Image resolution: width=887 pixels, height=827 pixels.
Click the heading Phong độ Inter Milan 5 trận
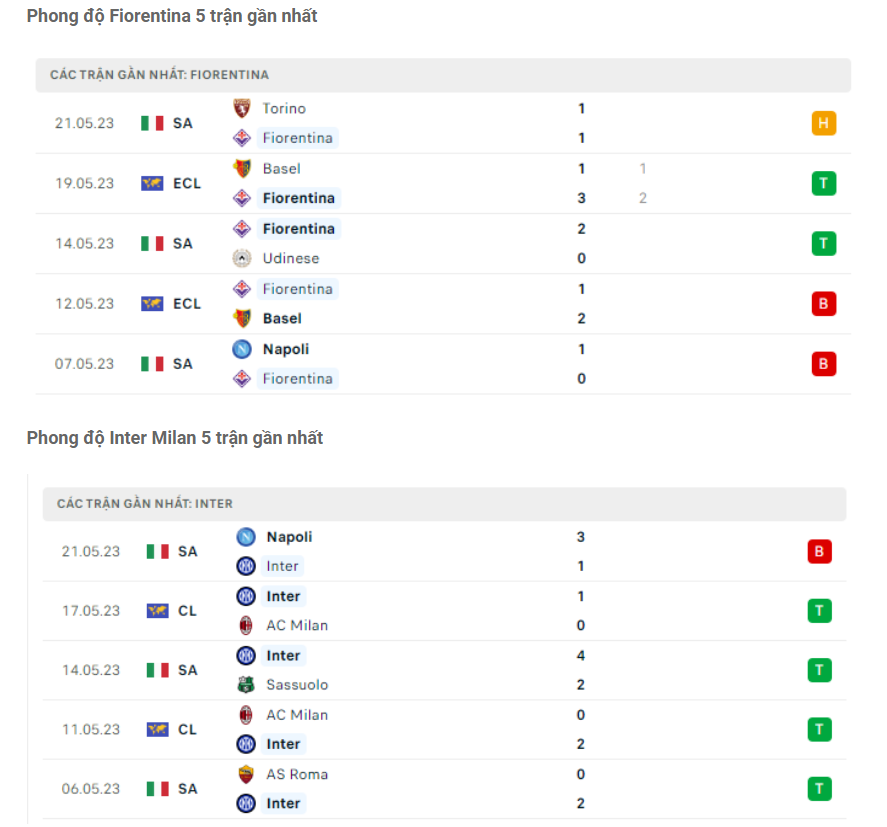176,438
